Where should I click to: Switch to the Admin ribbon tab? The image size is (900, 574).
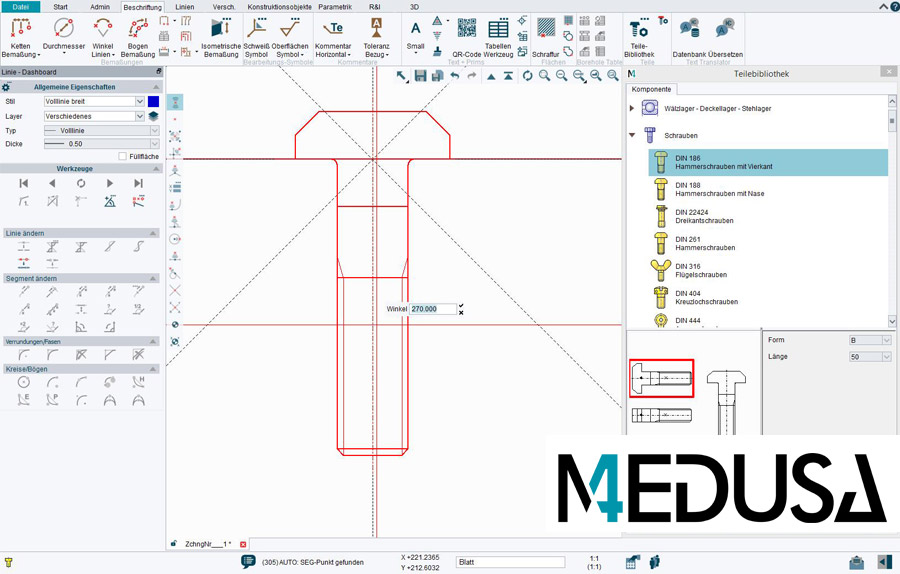point(100,7)
